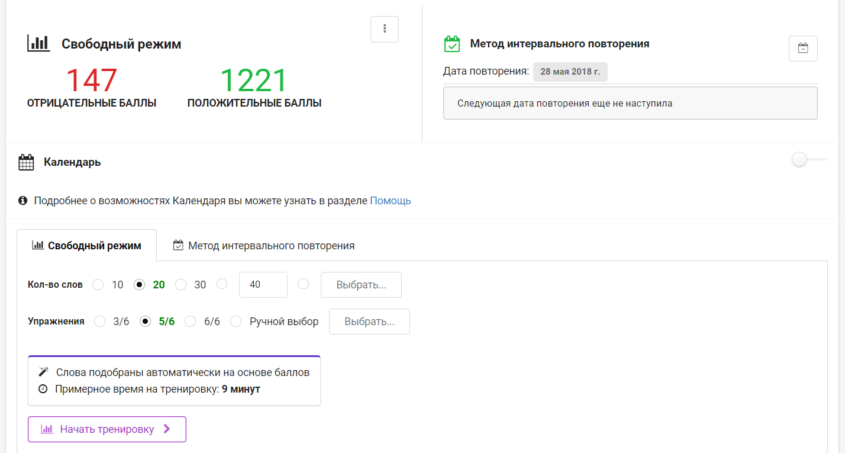Select 10 words radio button
The image size is (845, 453).
tap(98, 284)
